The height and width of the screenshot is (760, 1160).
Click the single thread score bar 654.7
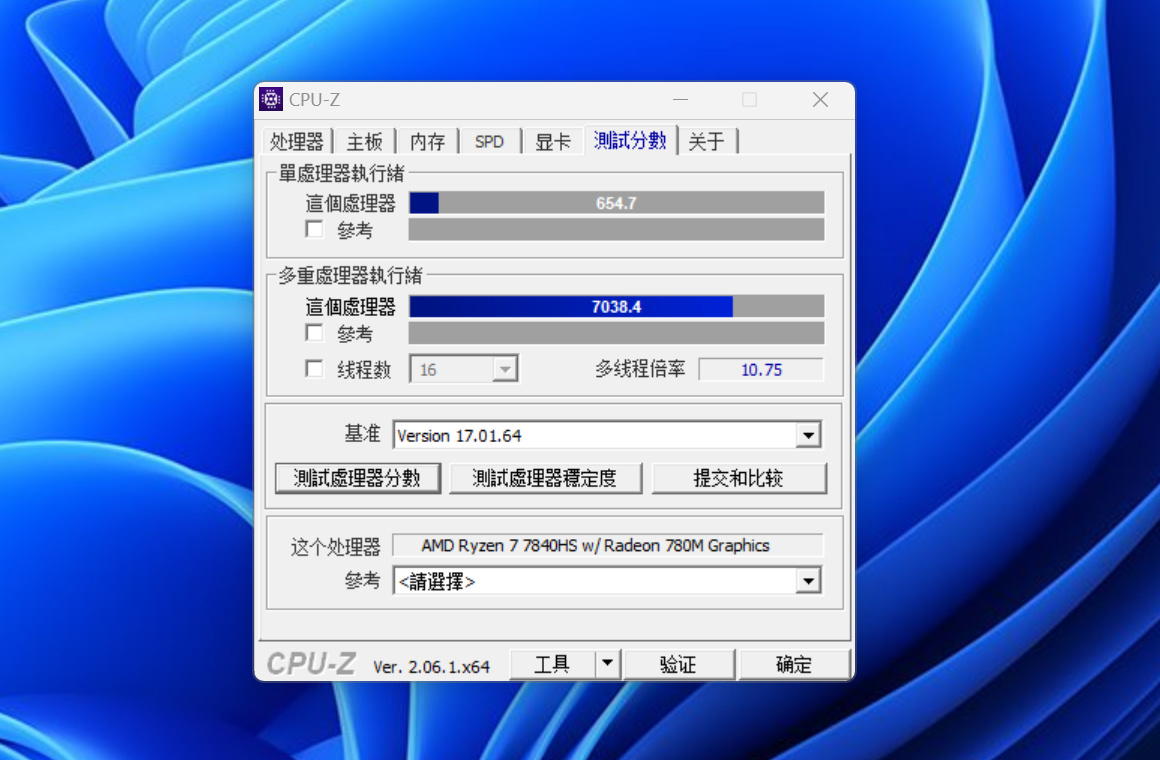click(x=616, y=203)
